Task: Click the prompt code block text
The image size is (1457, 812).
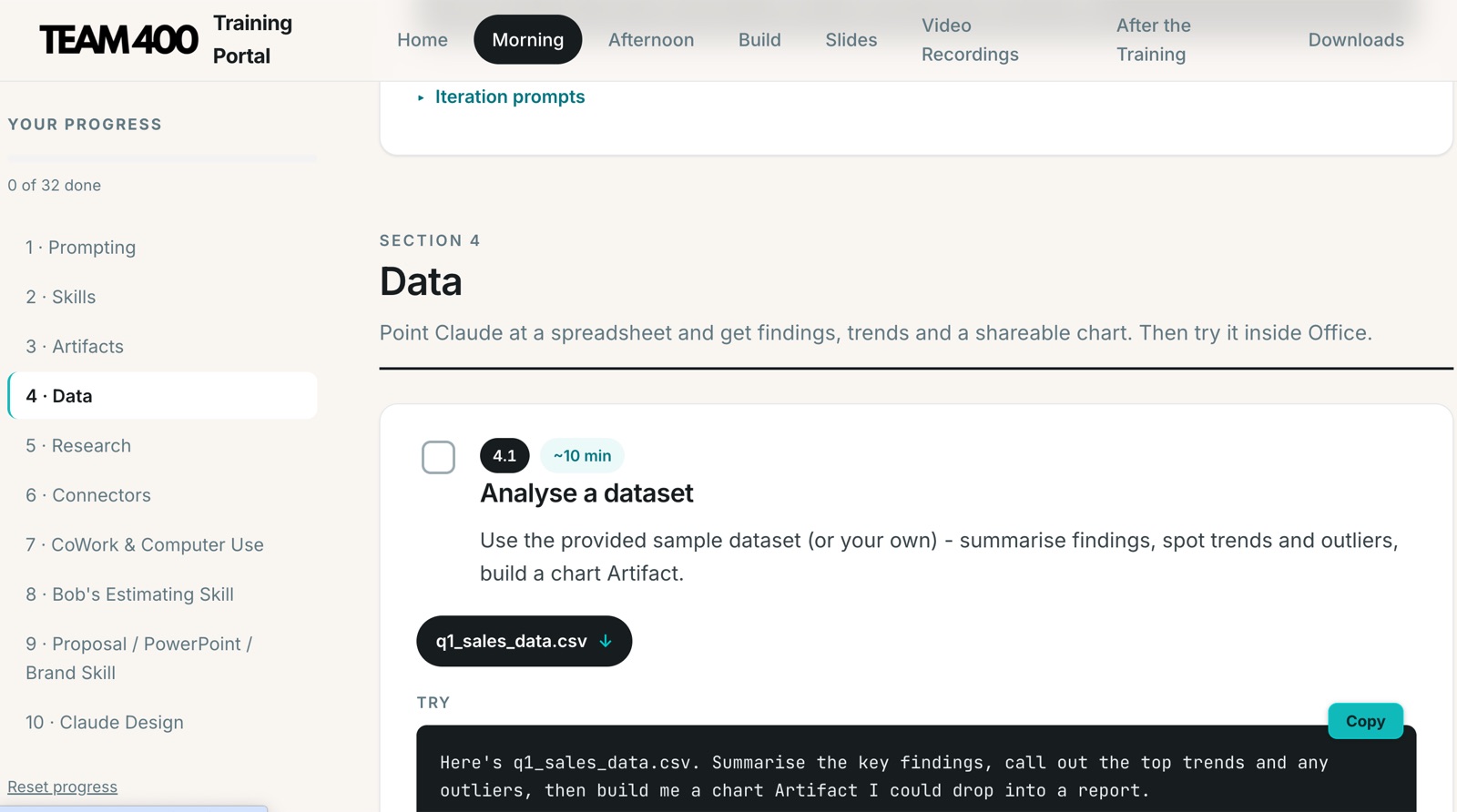Action: coord(883,776)
